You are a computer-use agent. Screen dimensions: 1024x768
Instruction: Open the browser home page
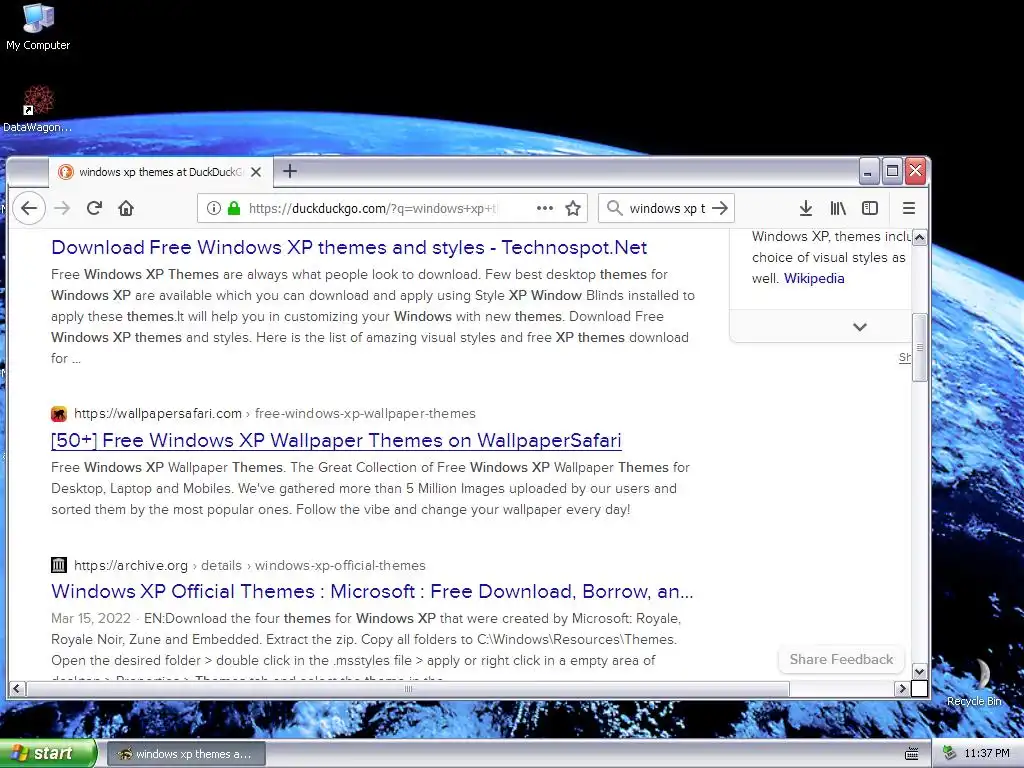pyautogui.click(x=126, y=208)
